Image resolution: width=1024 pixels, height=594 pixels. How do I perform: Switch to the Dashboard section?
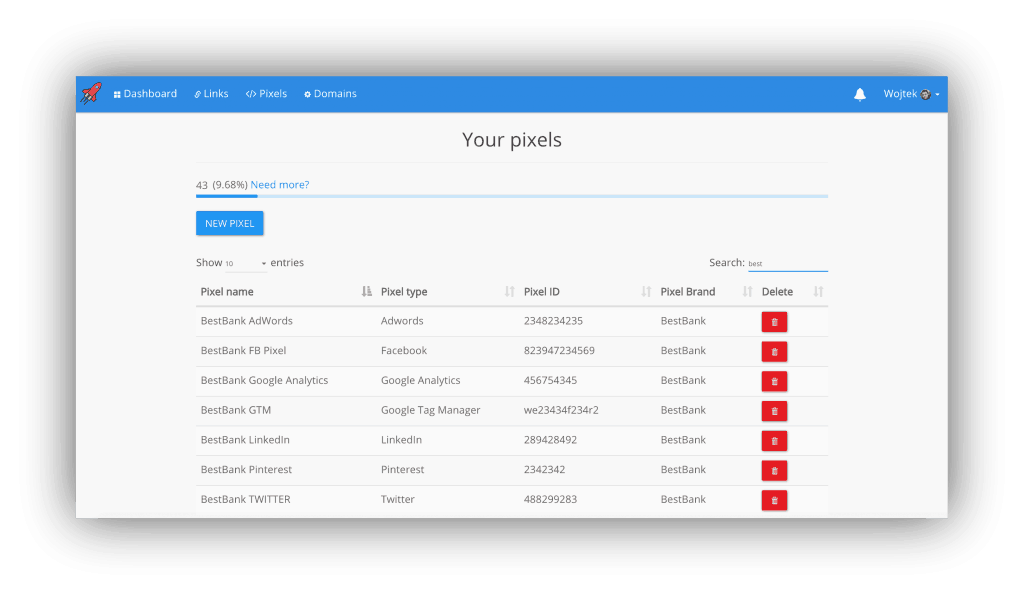pyautogui.click(x=146, y=93)
